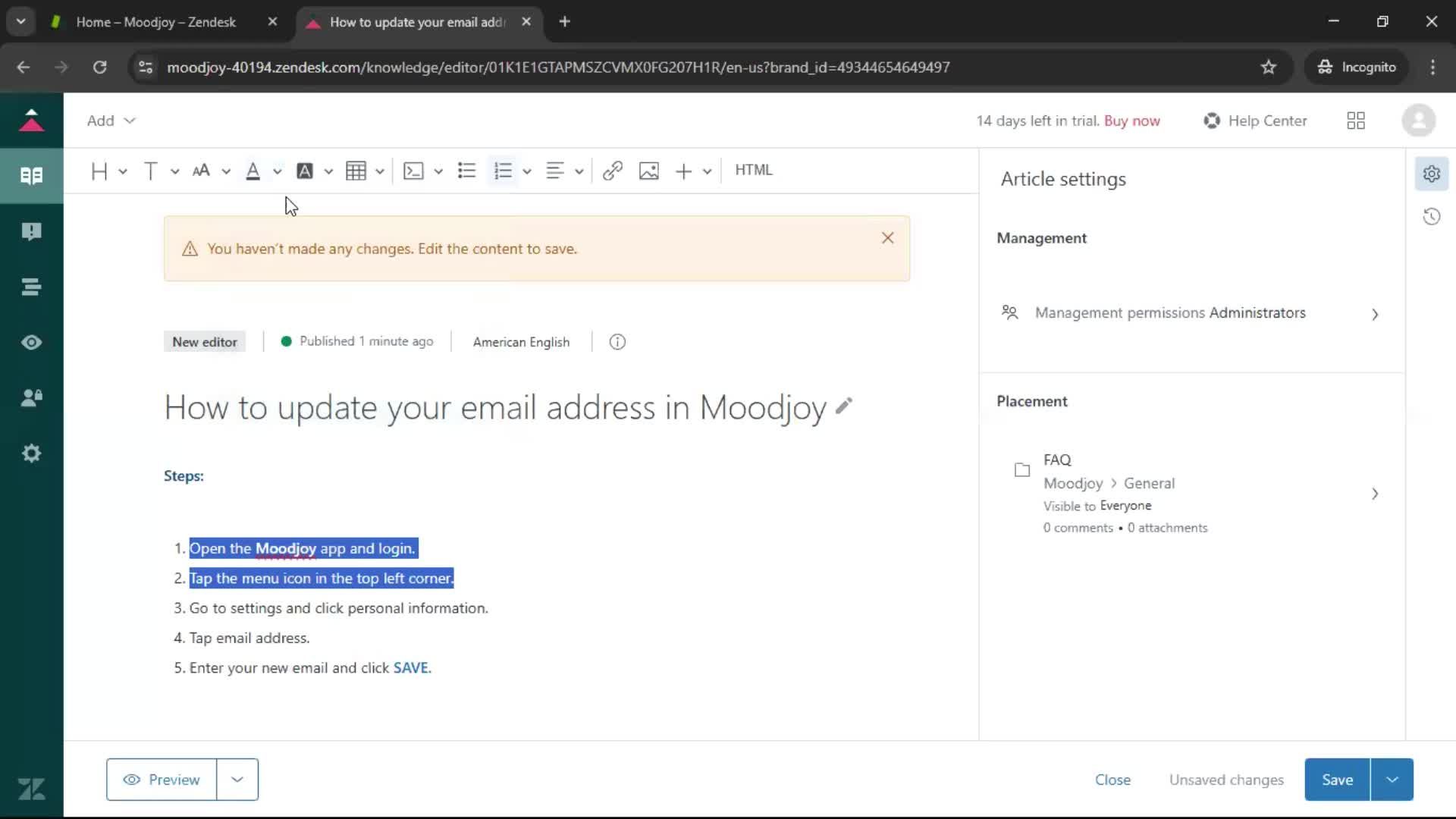This screenshot has width=1456, height=819.
Task: Click the Close link
Action: pyautogui.click(x=1112, y=780)
